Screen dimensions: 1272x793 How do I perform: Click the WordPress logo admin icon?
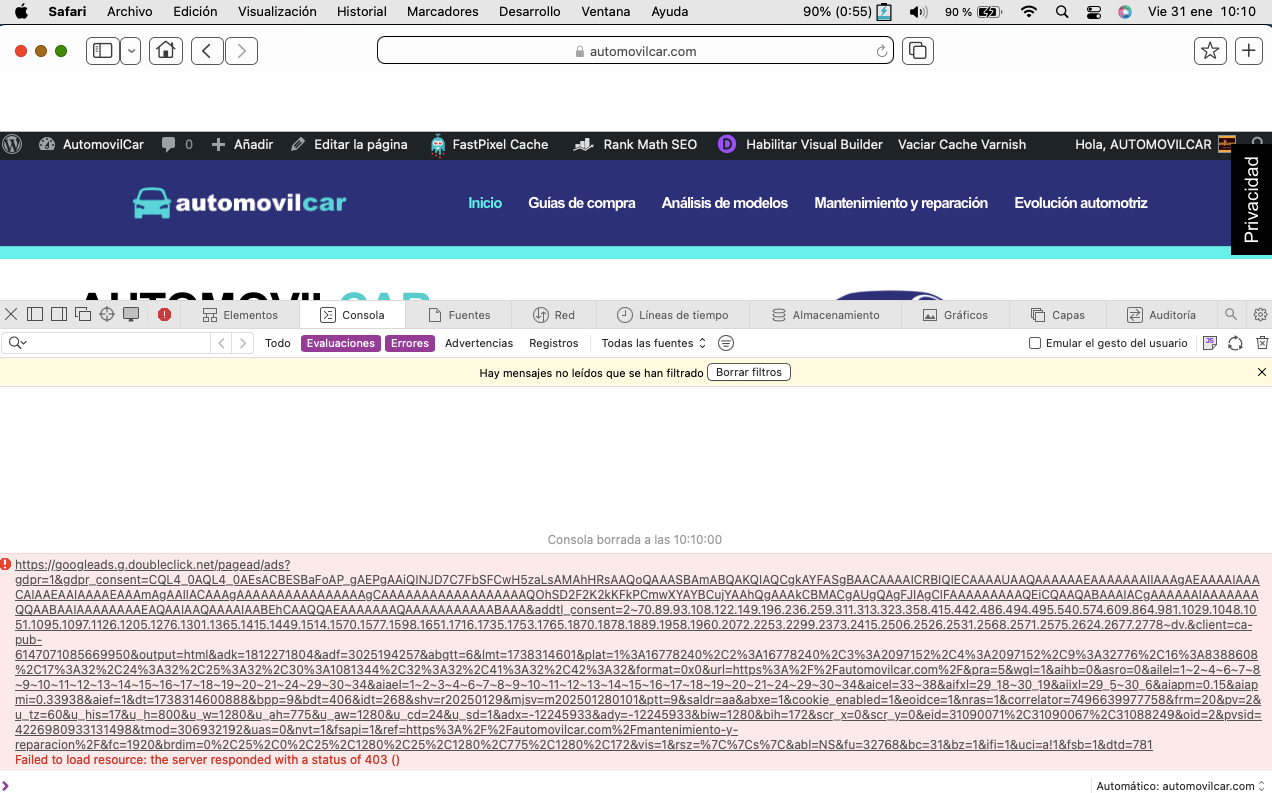click(x=12, y=144)
